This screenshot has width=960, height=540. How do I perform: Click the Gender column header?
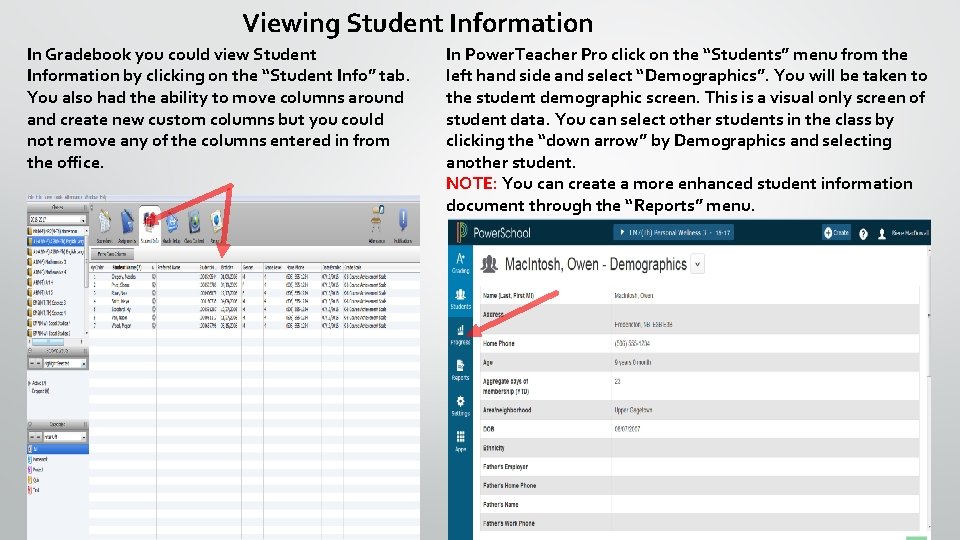click(x=248, y=268)
